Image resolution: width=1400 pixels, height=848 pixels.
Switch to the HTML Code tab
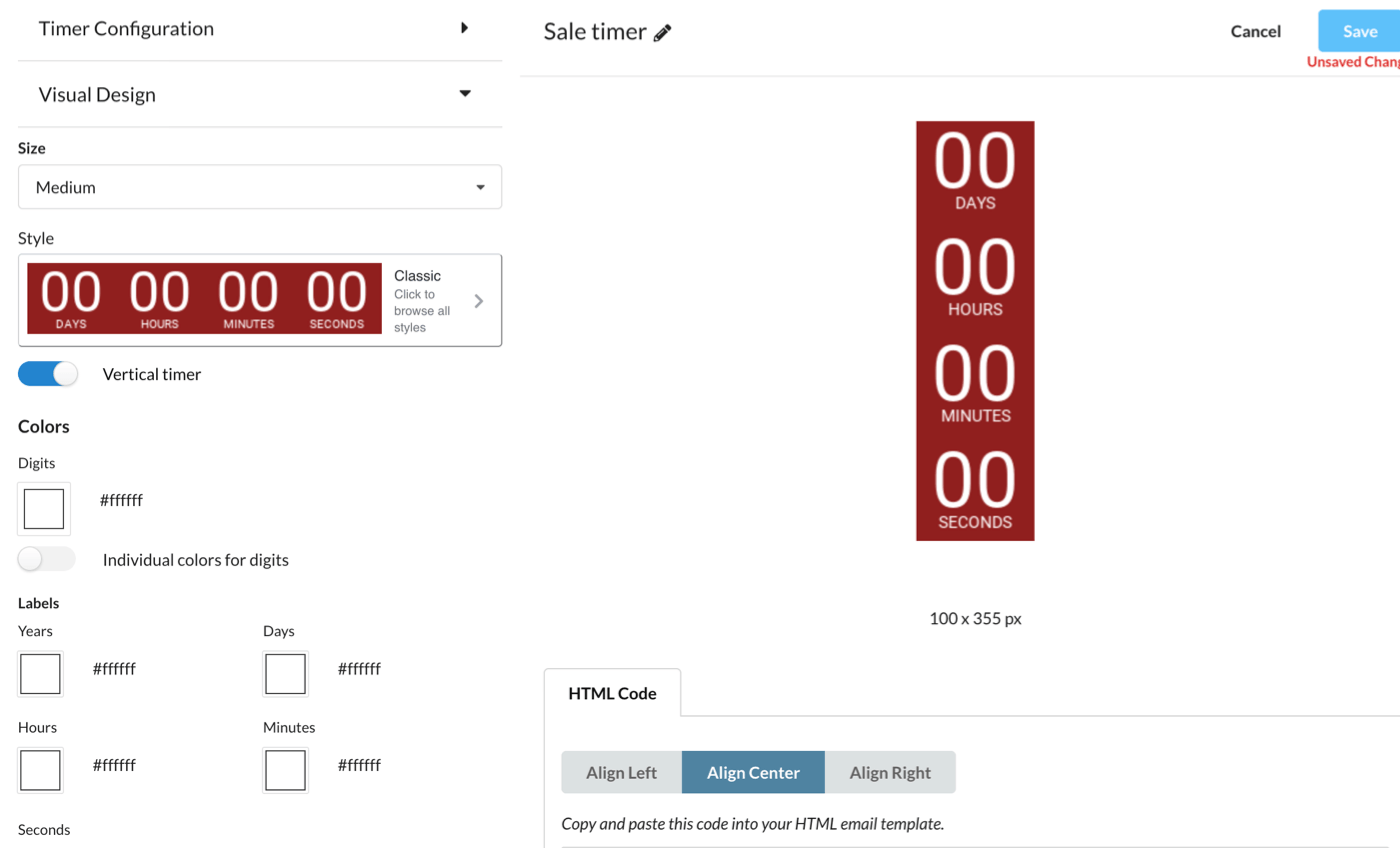[x=612, y=693]
